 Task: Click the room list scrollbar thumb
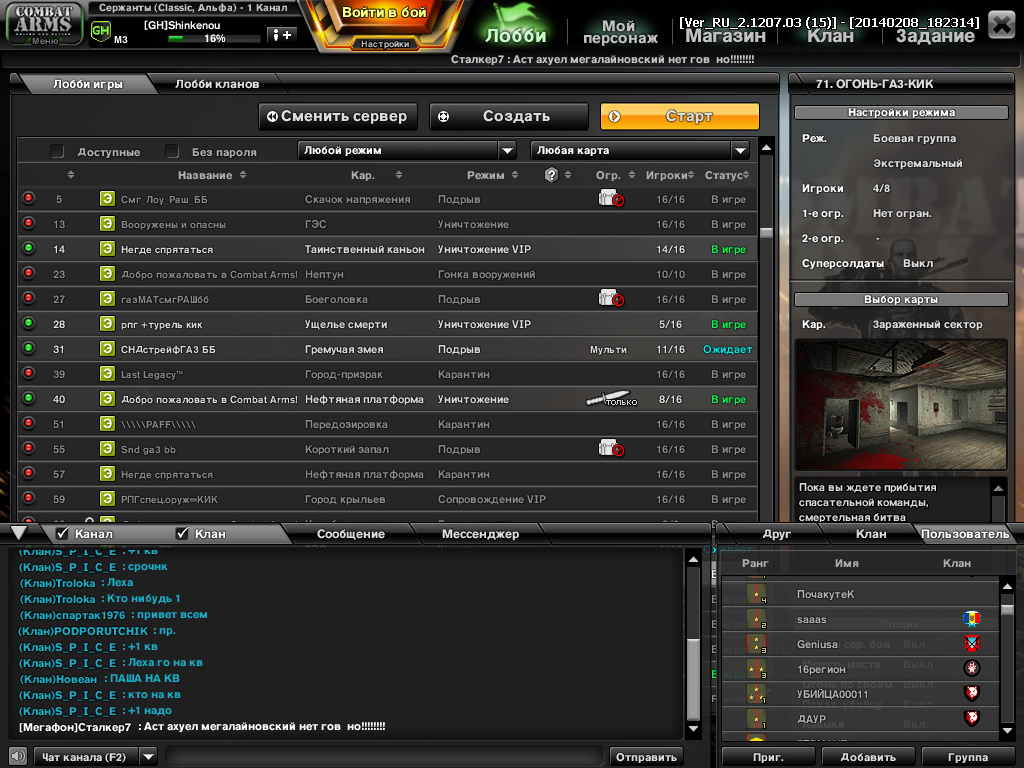coord(767,232)
